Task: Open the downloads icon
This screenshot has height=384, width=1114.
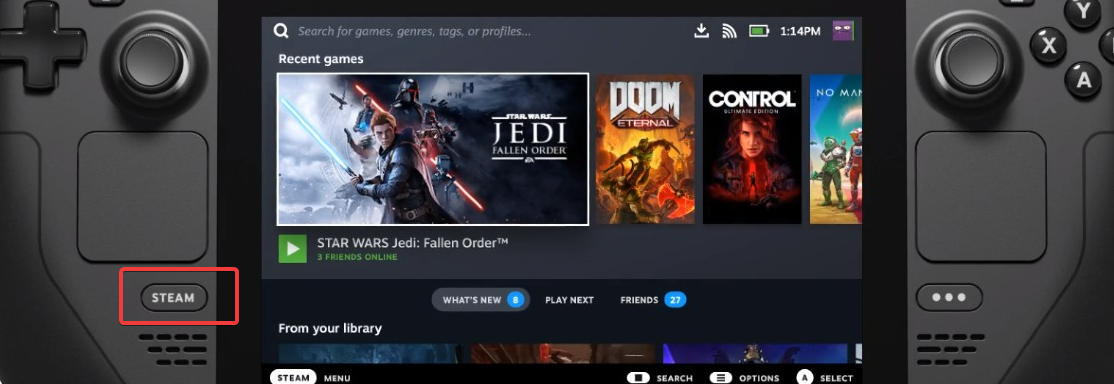Action: pyautogui.click(x=701, y=31)
